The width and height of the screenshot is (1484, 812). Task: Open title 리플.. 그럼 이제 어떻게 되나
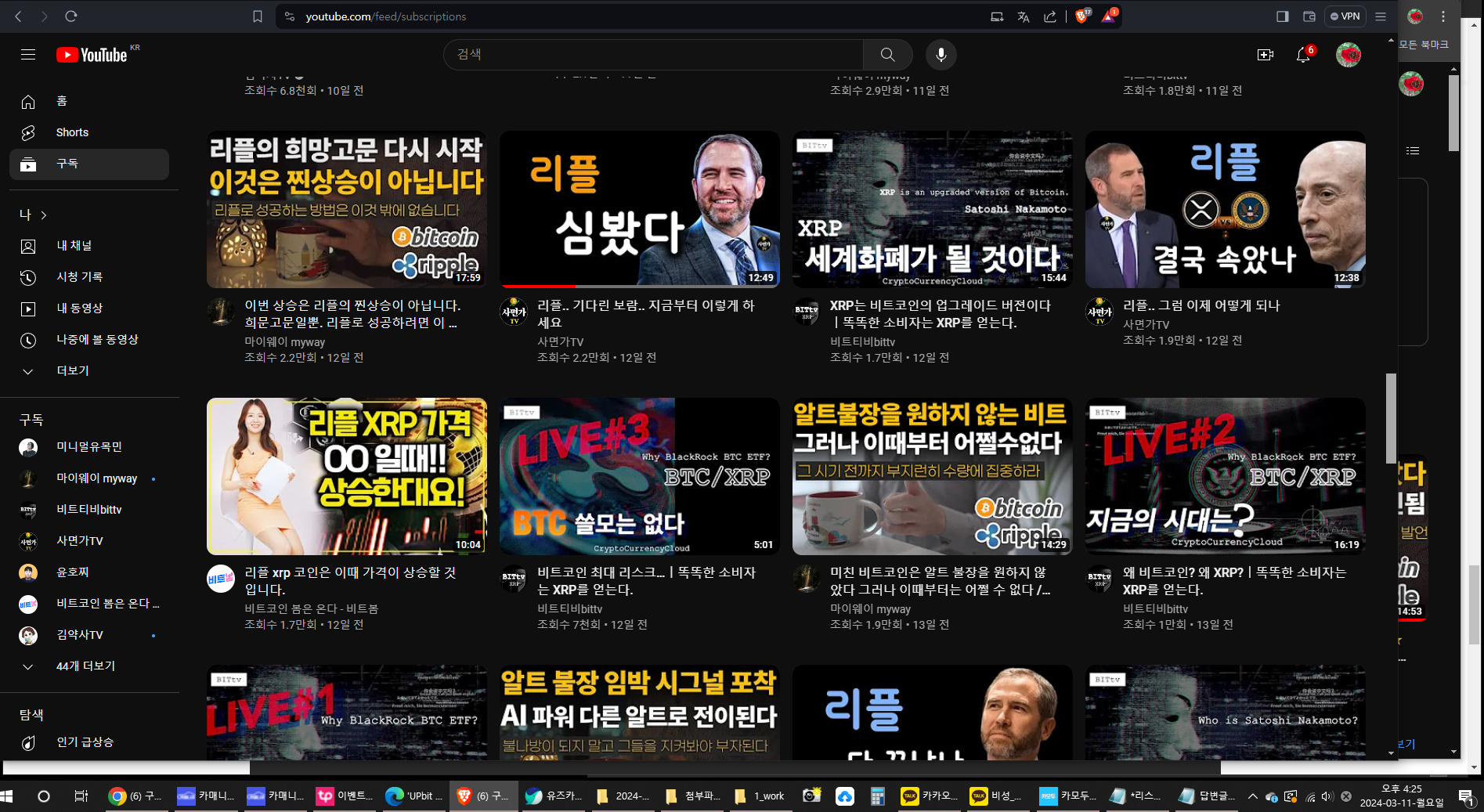1201,305
